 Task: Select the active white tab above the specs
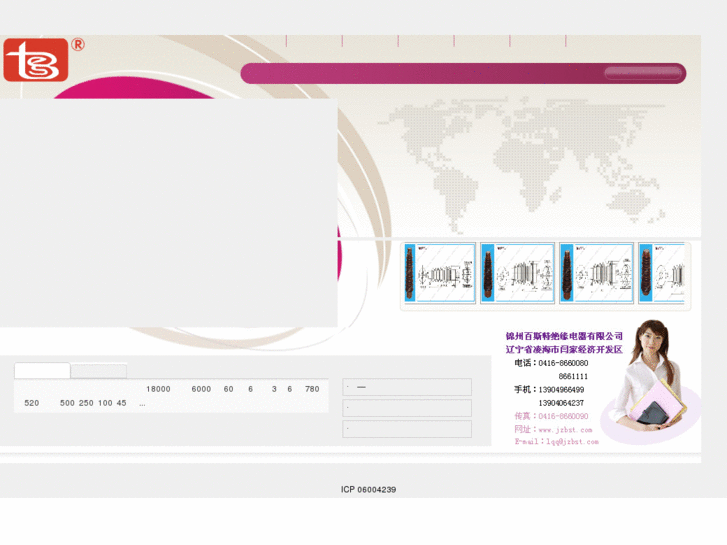(x=42, y=371)
